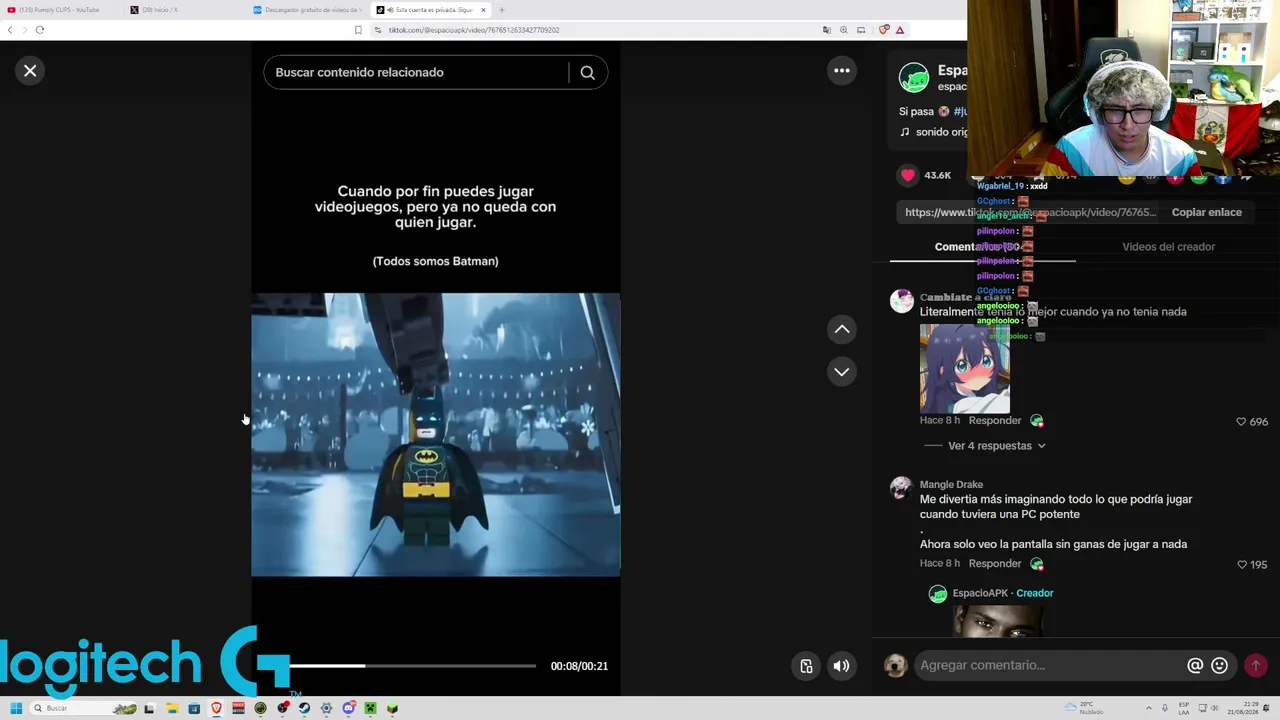
Task: Open the translate icon in the address bar
Action: 826,30
